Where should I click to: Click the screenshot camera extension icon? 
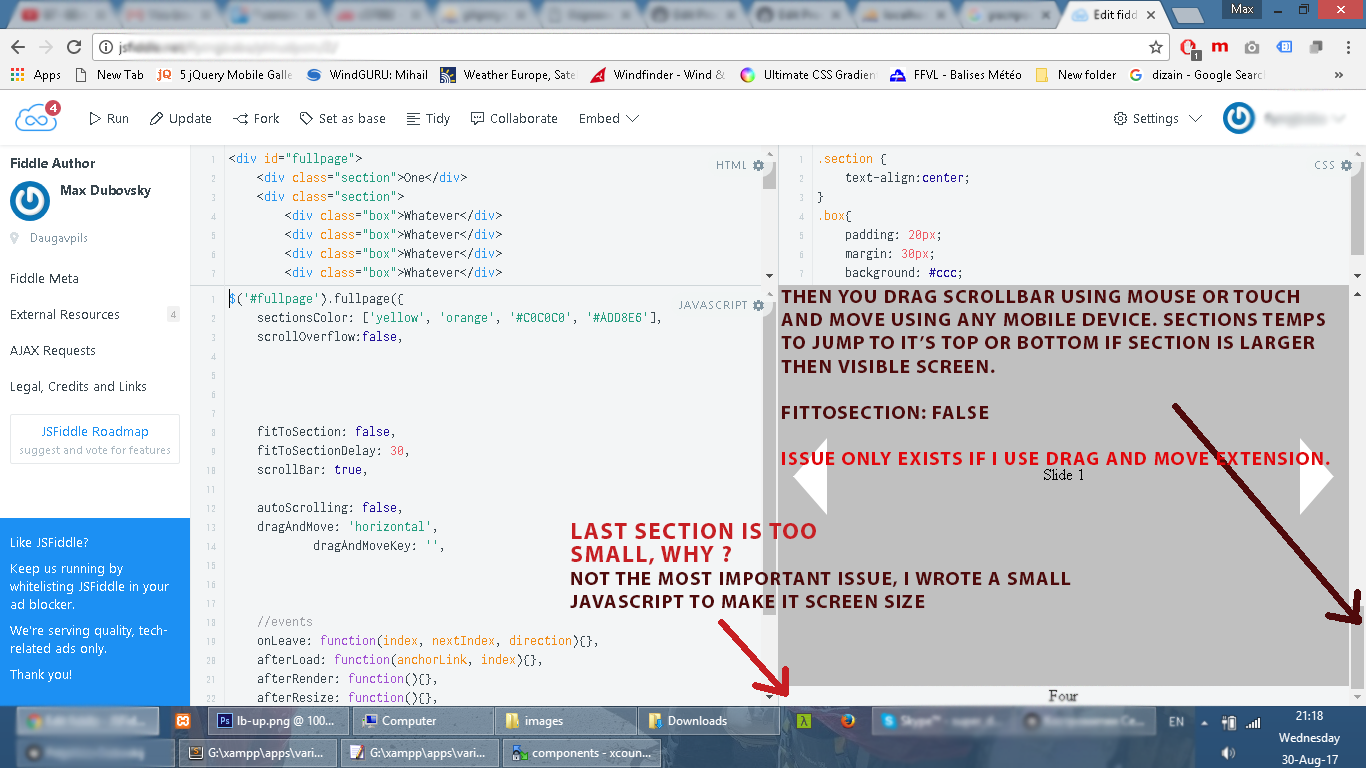click(x=1251, y=45)
